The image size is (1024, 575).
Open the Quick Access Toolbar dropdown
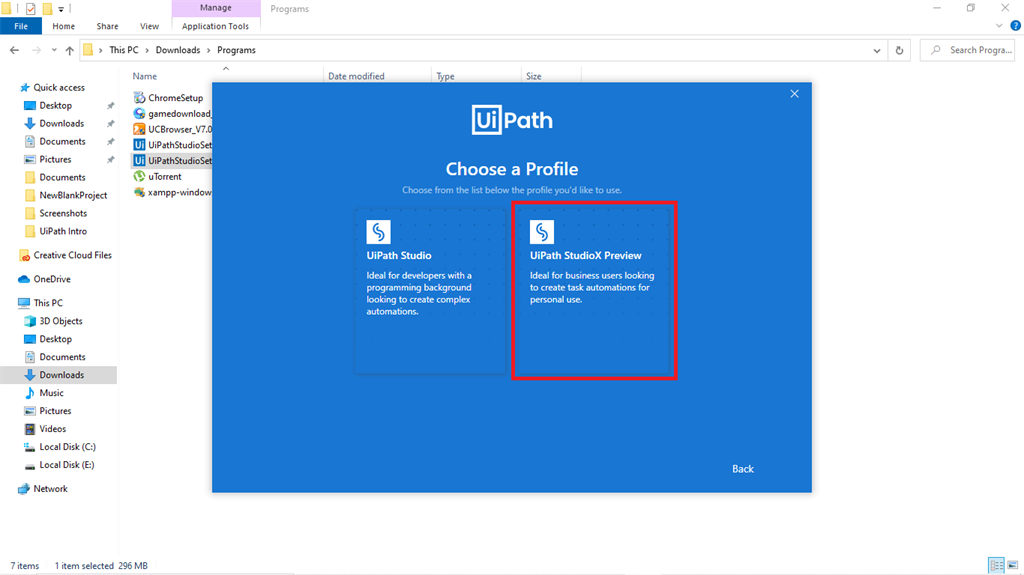61,9
